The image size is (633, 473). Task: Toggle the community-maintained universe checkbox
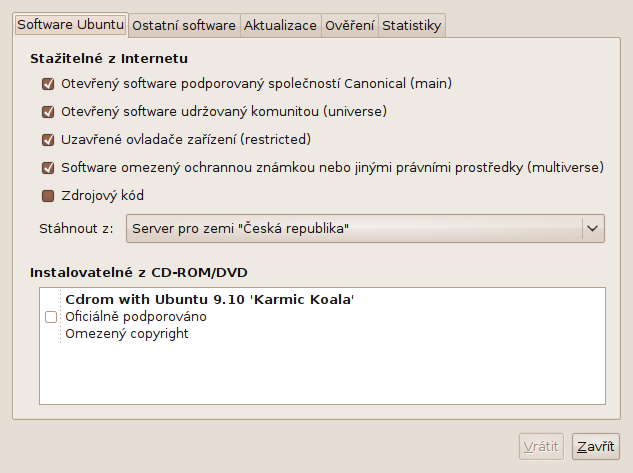coord(48,112)
